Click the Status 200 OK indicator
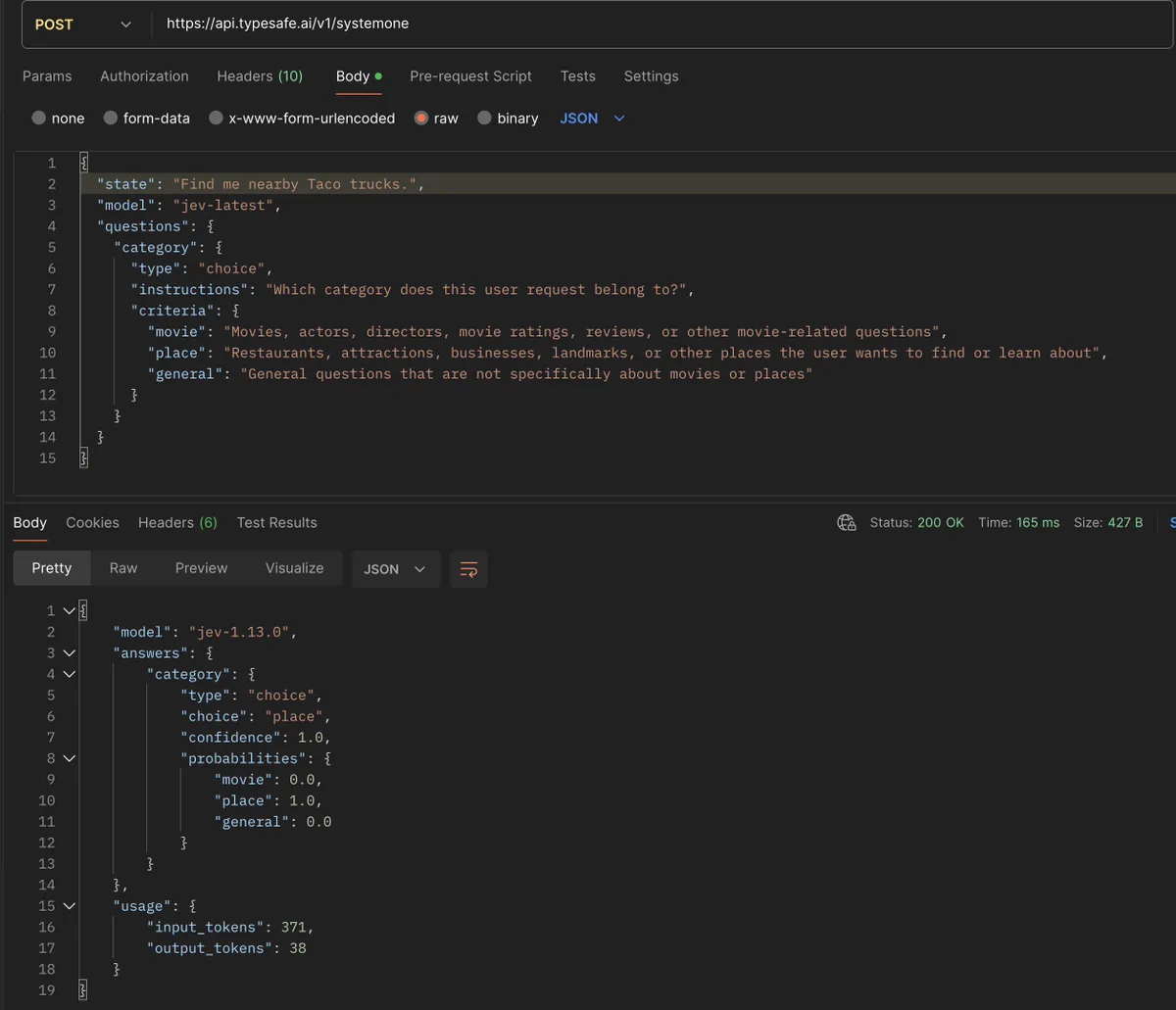The image size is (1176, 1010). (x=917, y=523)
